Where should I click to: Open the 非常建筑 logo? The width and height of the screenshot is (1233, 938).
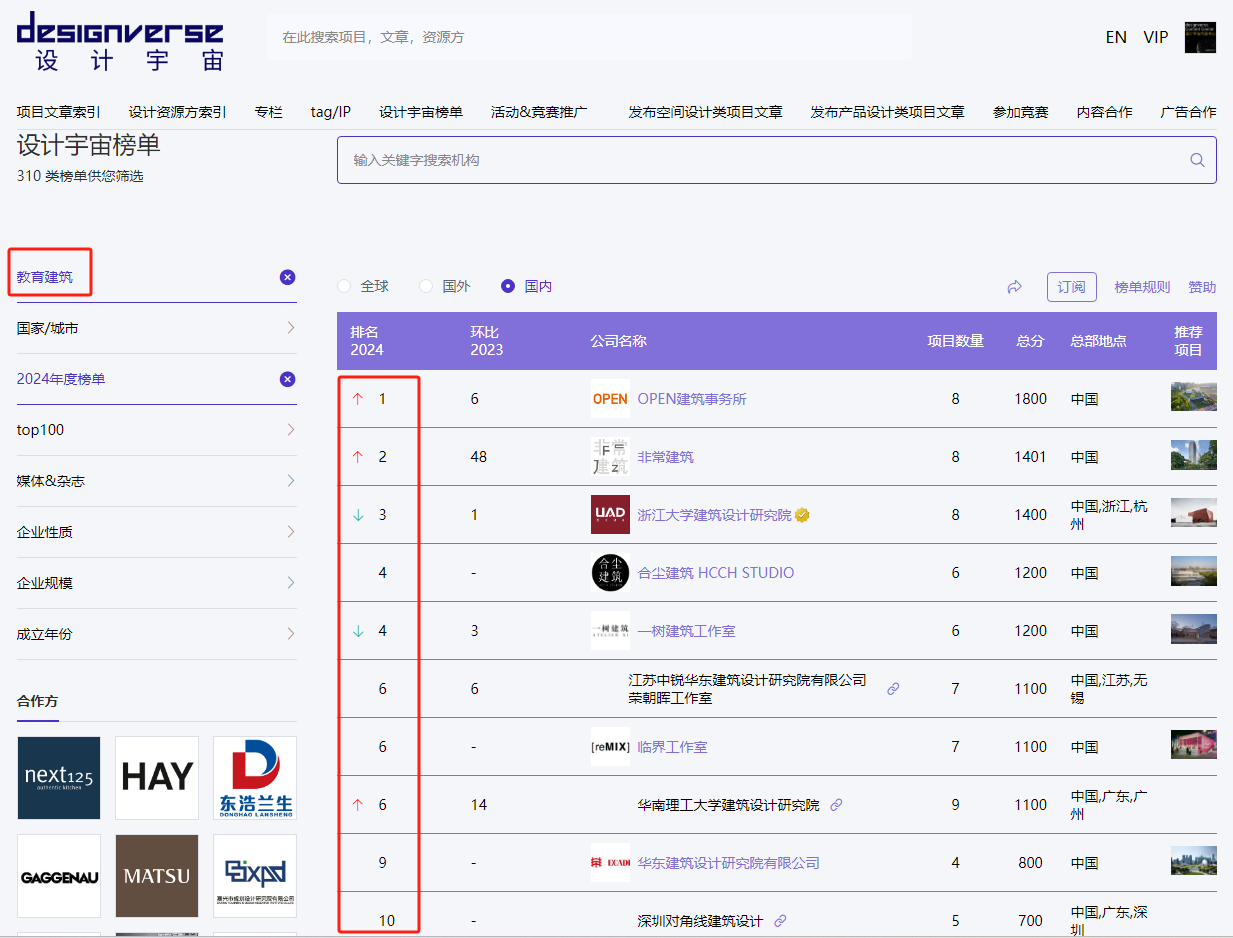tap(610, 457)
